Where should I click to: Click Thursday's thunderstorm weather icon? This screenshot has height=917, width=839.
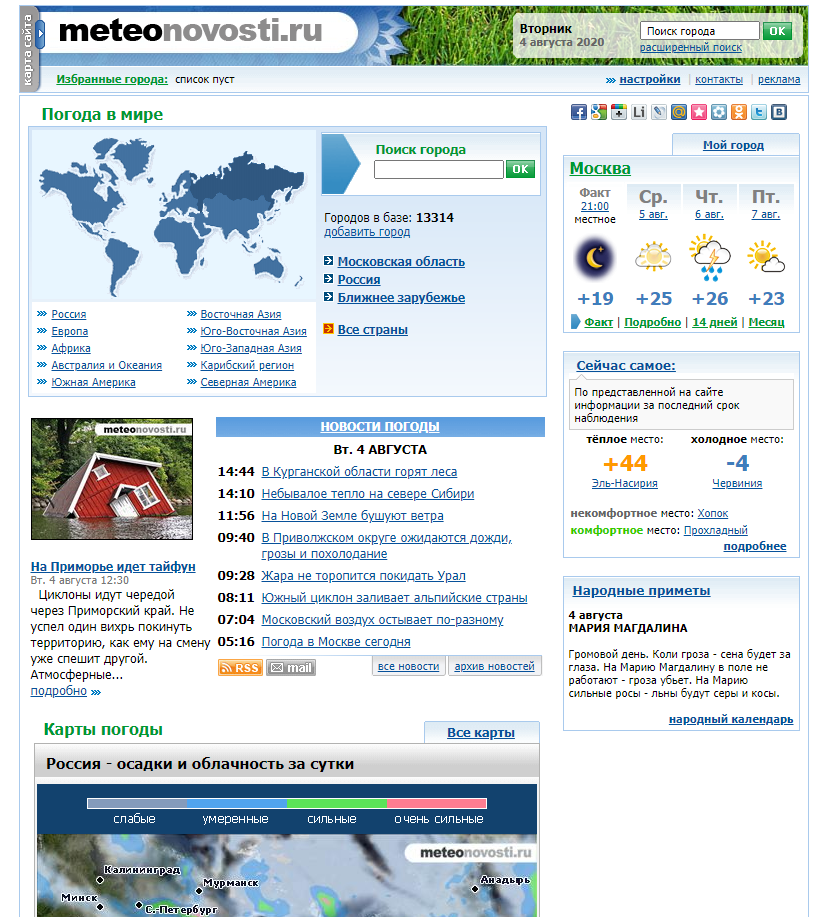pos(709,257)
